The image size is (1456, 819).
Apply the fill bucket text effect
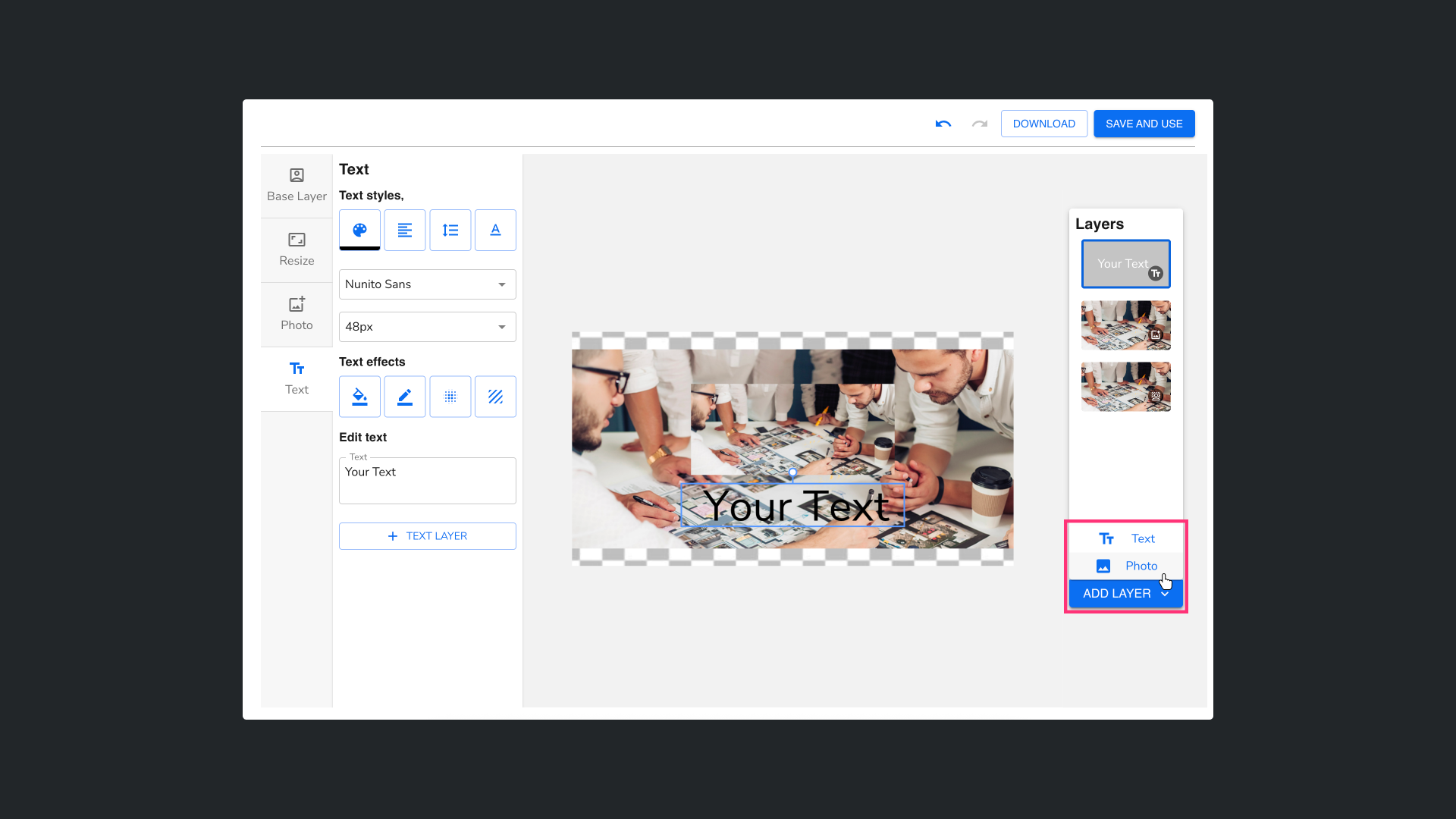[359, 397]
